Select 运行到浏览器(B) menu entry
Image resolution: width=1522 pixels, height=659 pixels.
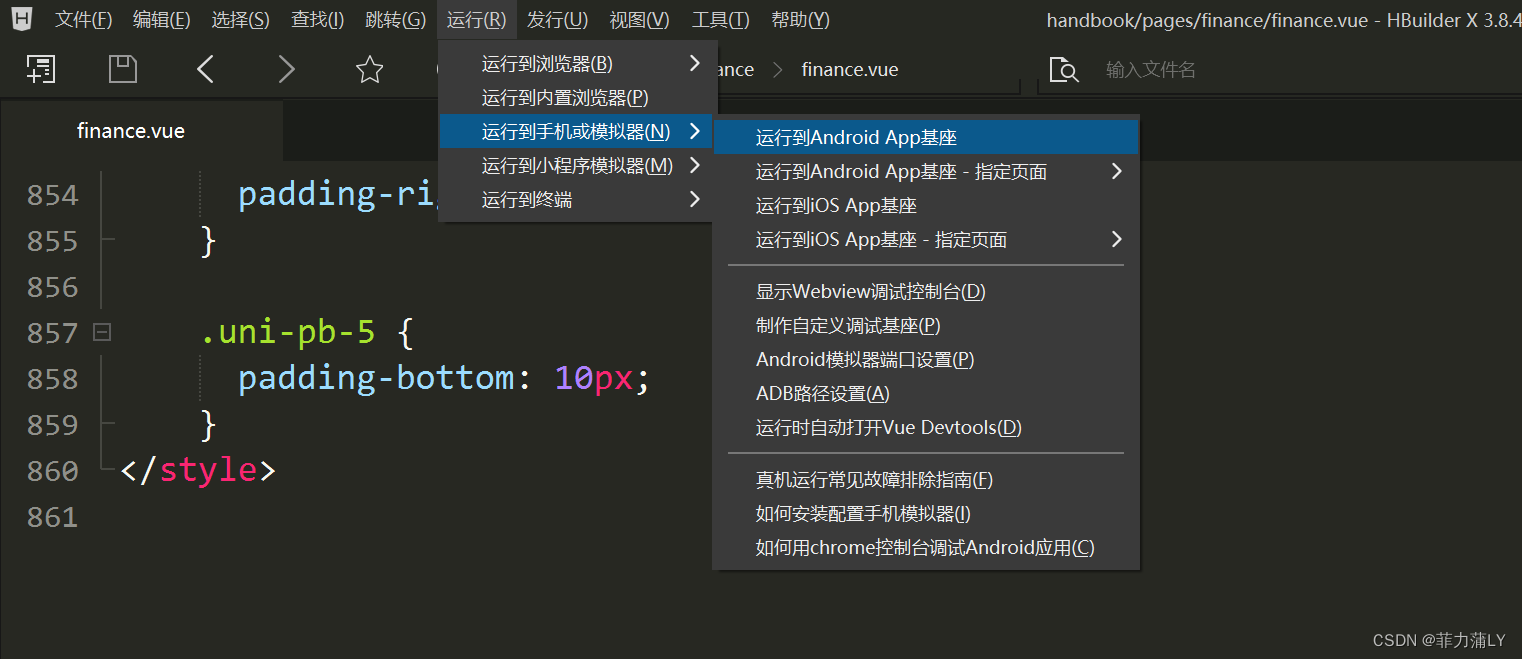[x=578, y=64]
